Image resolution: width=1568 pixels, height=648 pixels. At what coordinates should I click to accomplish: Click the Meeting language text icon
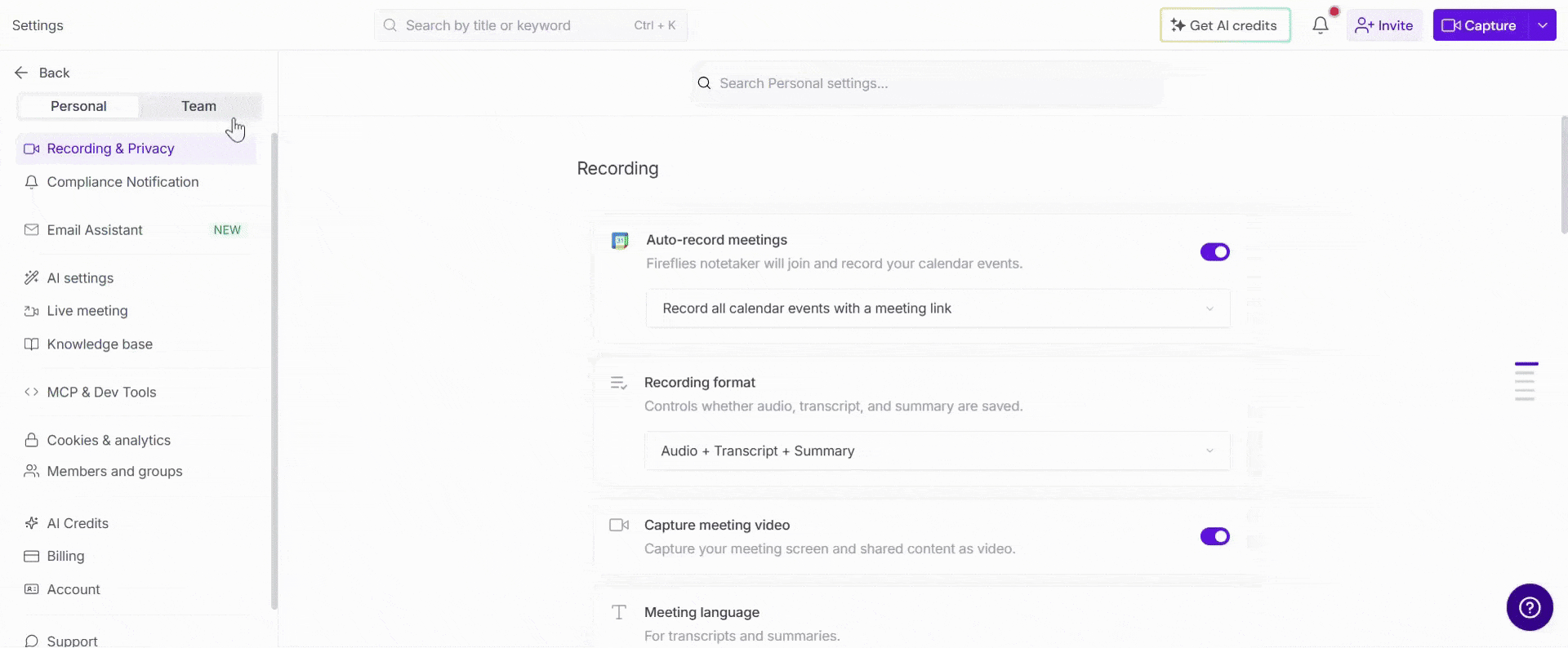619,613
